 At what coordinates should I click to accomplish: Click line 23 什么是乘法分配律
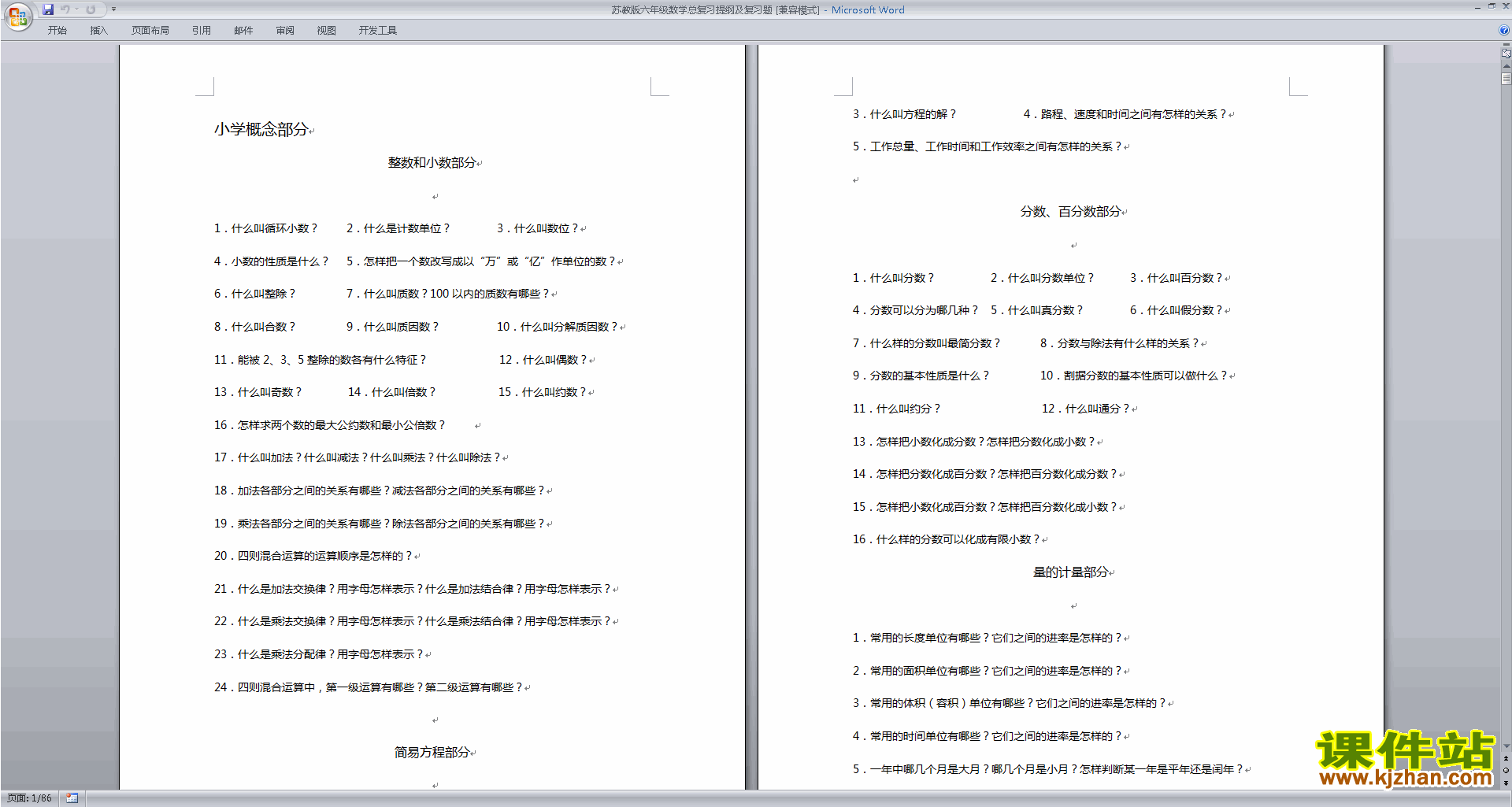tap(319, 654)
